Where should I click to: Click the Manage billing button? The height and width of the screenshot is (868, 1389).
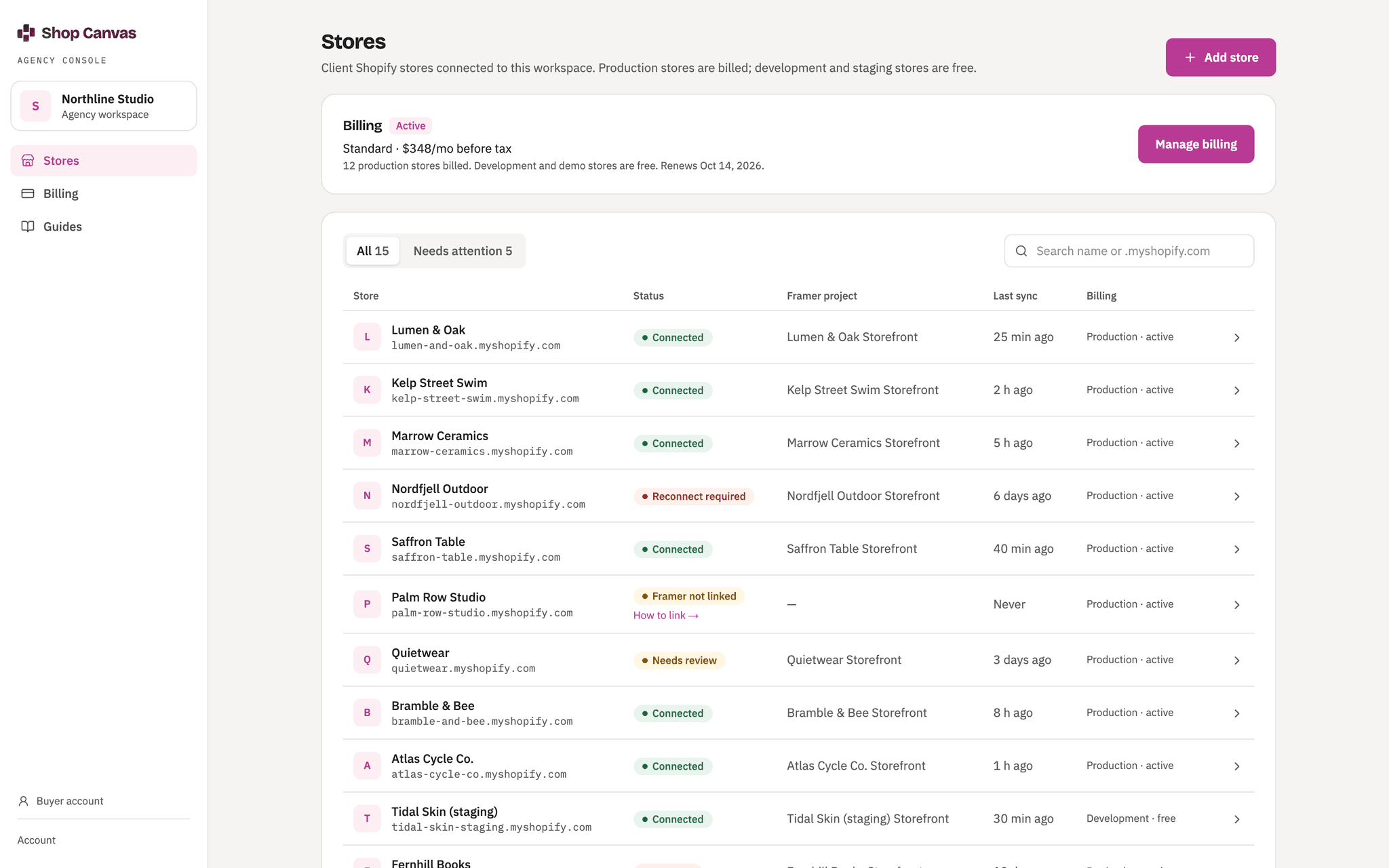(1196, 144)
